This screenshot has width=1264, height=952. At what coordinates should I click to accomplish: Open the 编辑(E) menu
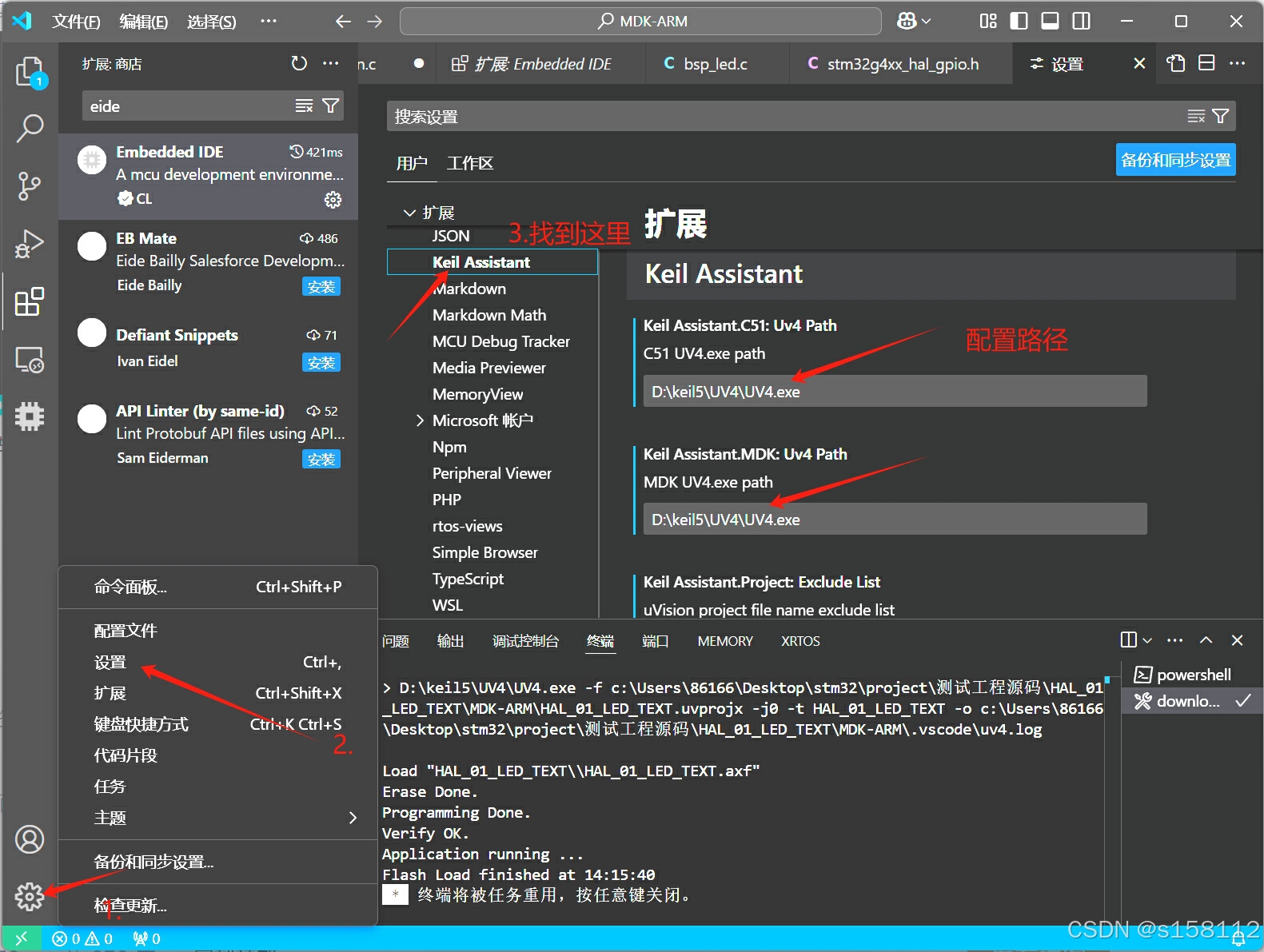[x=144, y=22]
